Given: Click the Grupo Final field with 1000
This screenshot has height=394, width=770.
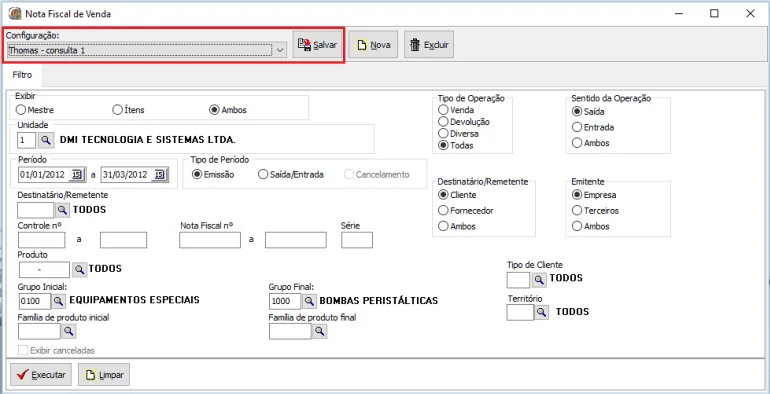Looking at the screenshot, I should [285, 300].
